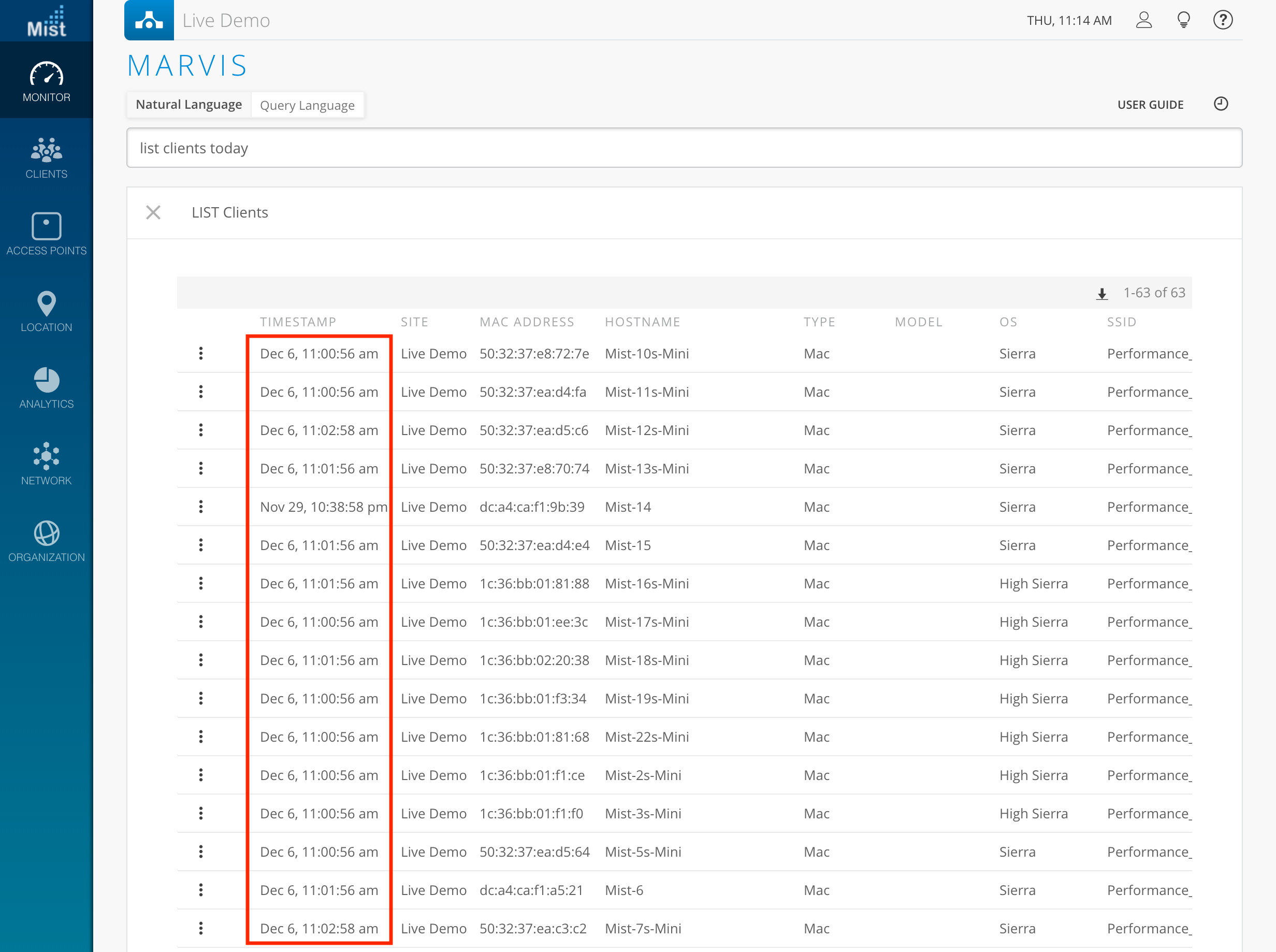Open the query history clock icon

tap(1221, 104)
